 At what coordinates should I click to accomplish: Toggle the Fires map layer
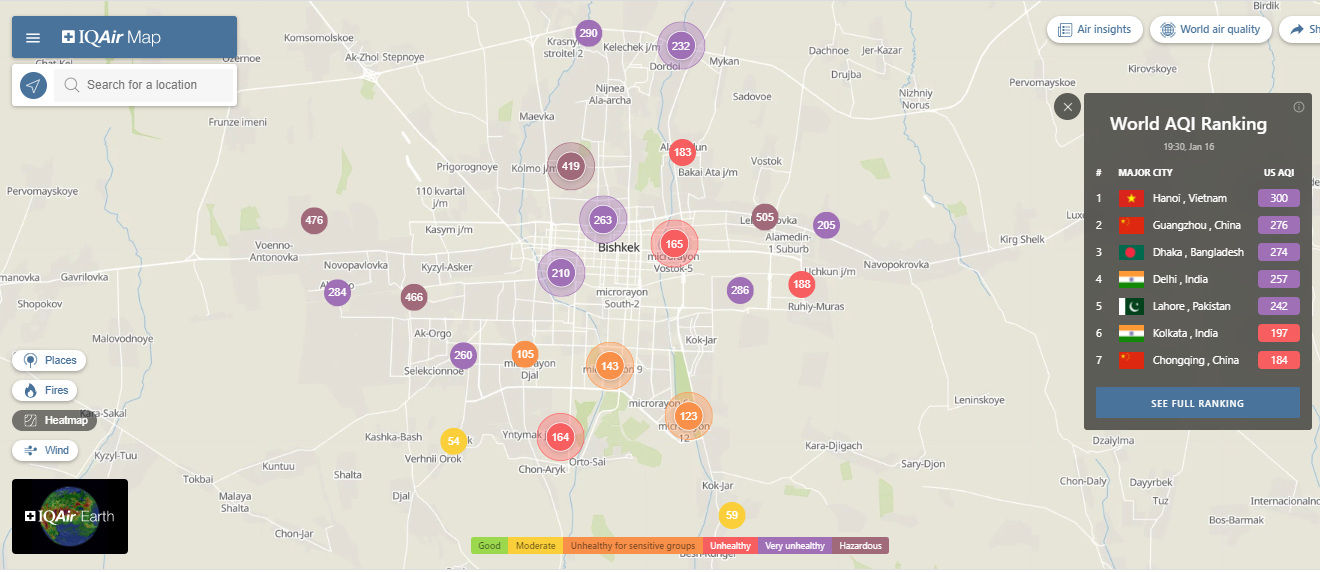click(47, 390)
